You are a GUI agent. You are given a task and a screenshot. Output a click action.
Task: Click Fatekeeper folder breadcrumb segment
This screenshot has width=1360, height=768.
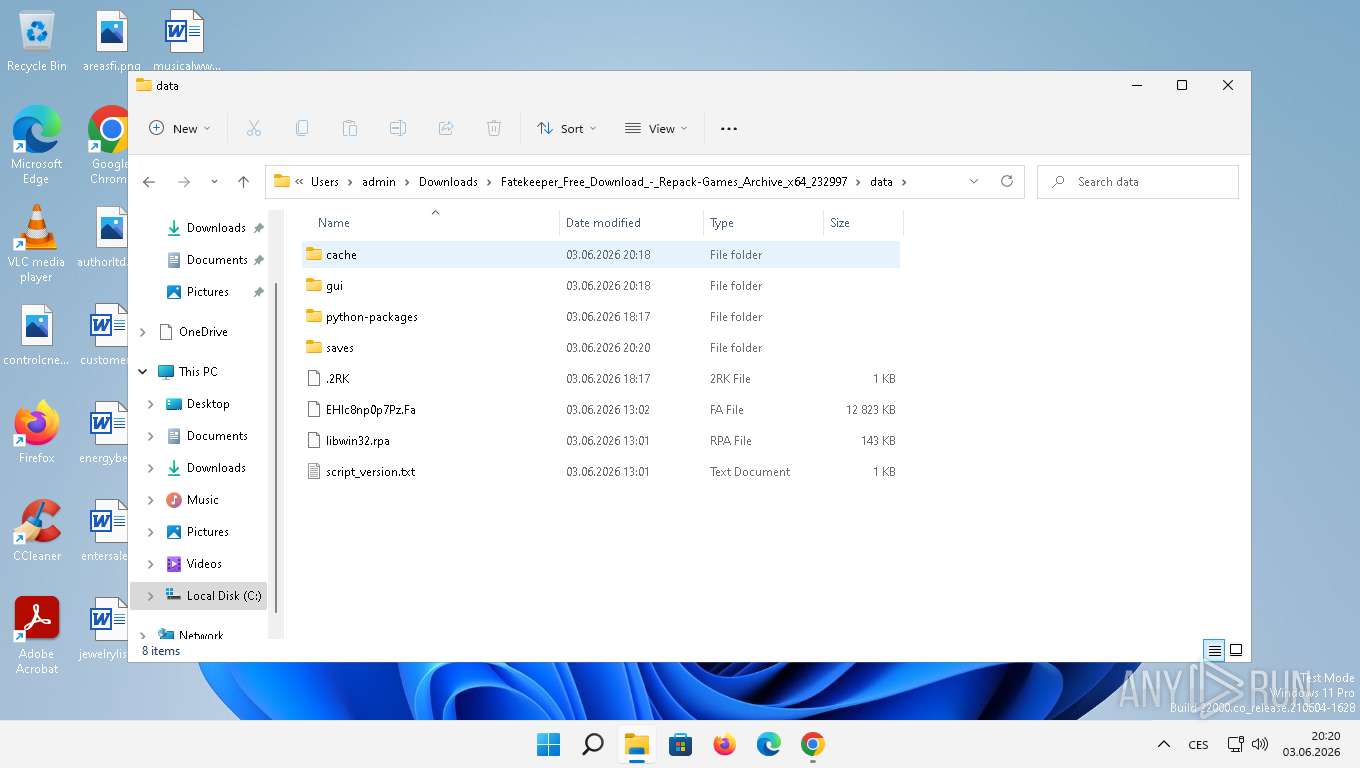[x=674, y=182]
